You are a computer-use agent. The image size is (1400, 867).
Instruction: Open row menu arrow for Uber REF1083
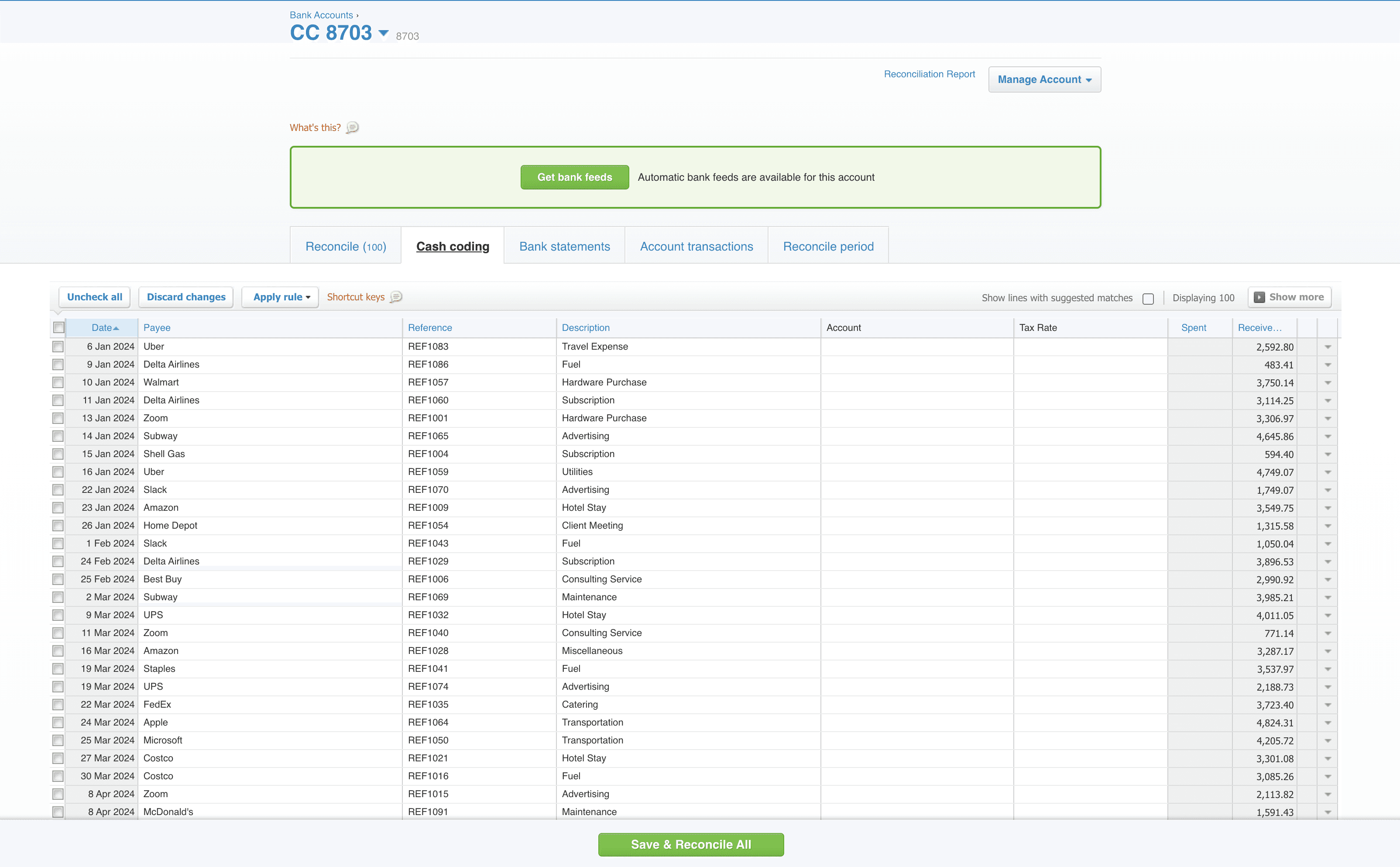(1327, 347)
